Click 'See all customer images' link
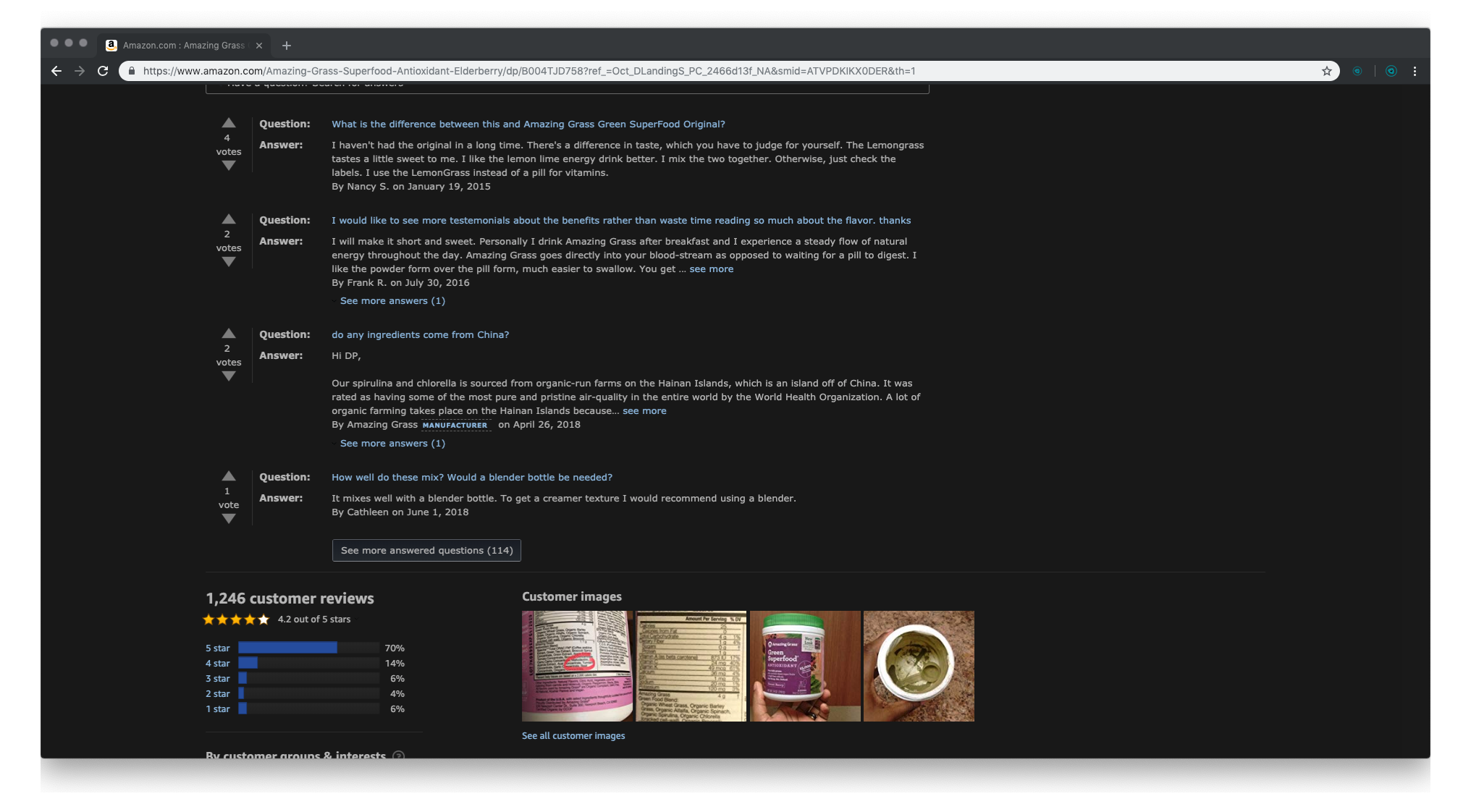 pyautogui.click(x=573, y=735)
